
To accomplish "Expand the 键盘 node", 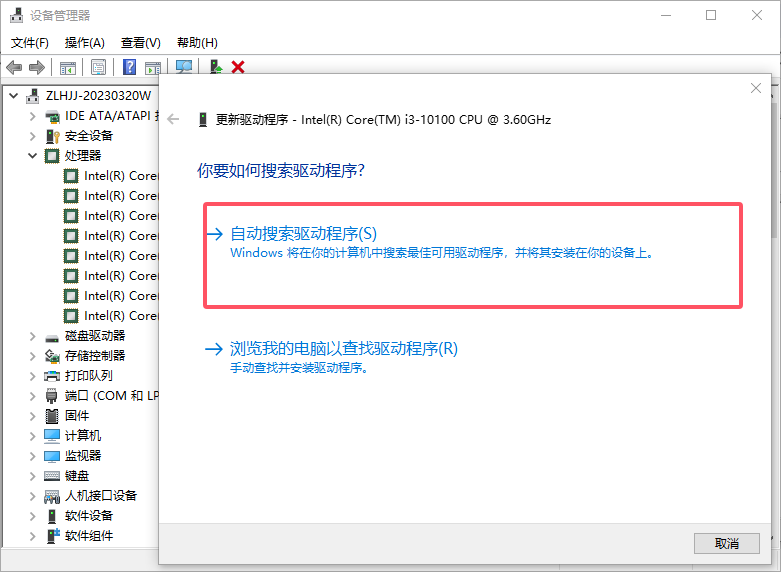I will [33, 476].
